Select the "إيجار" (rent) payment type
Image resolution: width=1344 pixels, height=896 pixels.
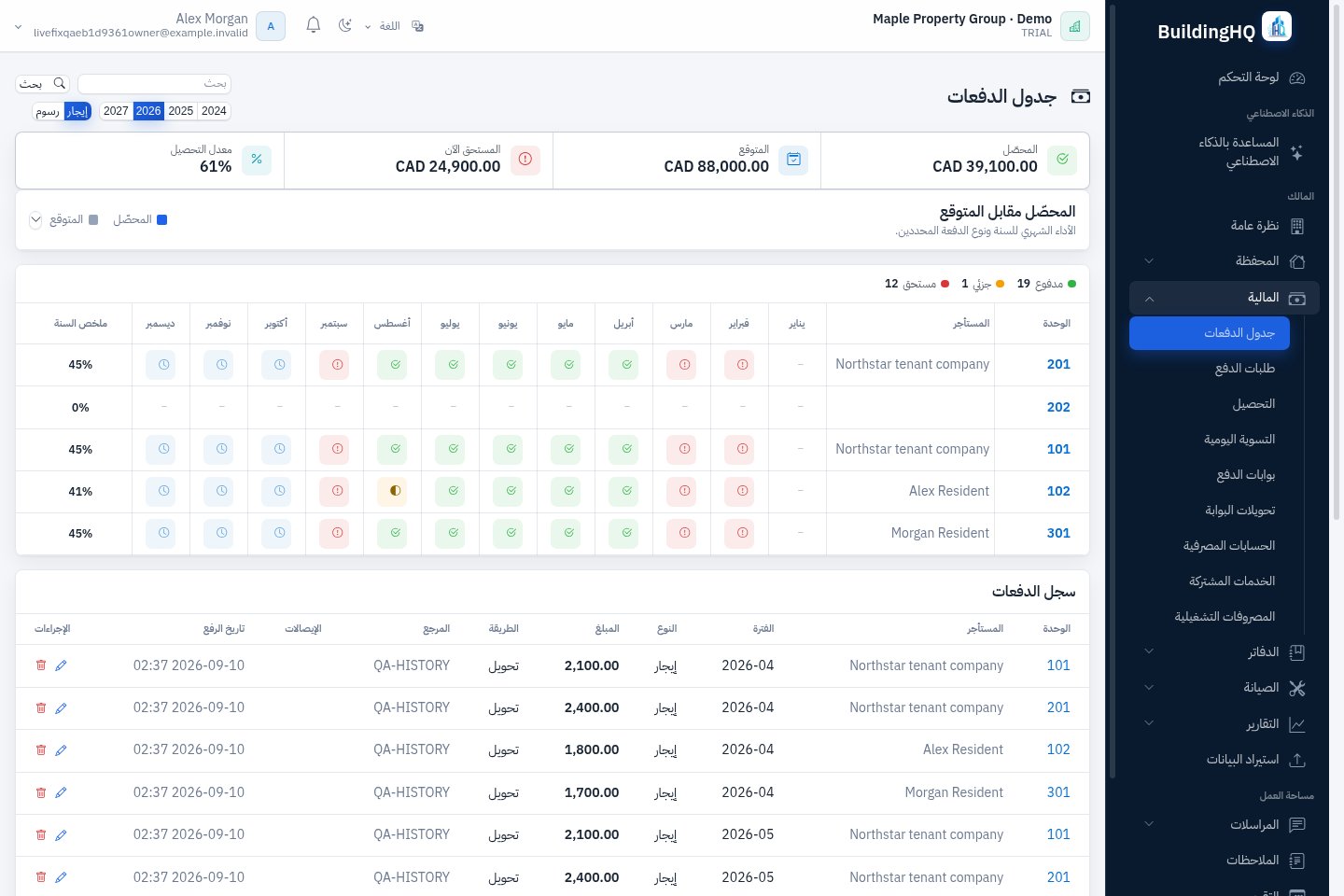click(77, 111)
